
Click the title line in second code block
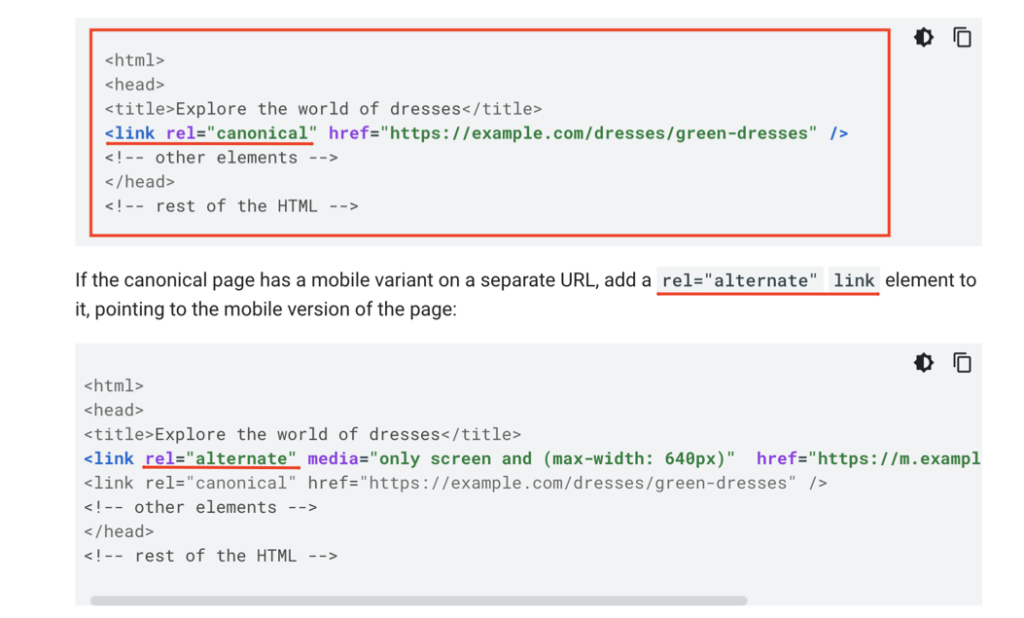[302, 434]
